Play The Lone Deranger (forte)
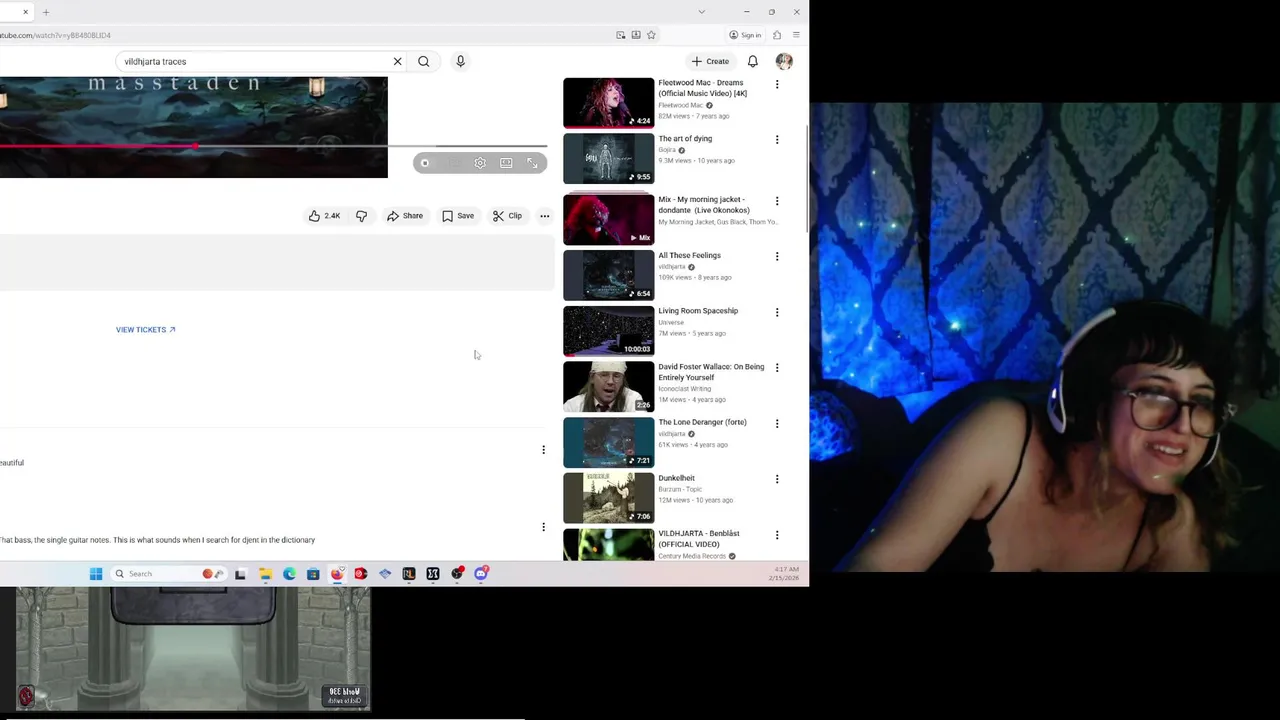 coord(608,442)
